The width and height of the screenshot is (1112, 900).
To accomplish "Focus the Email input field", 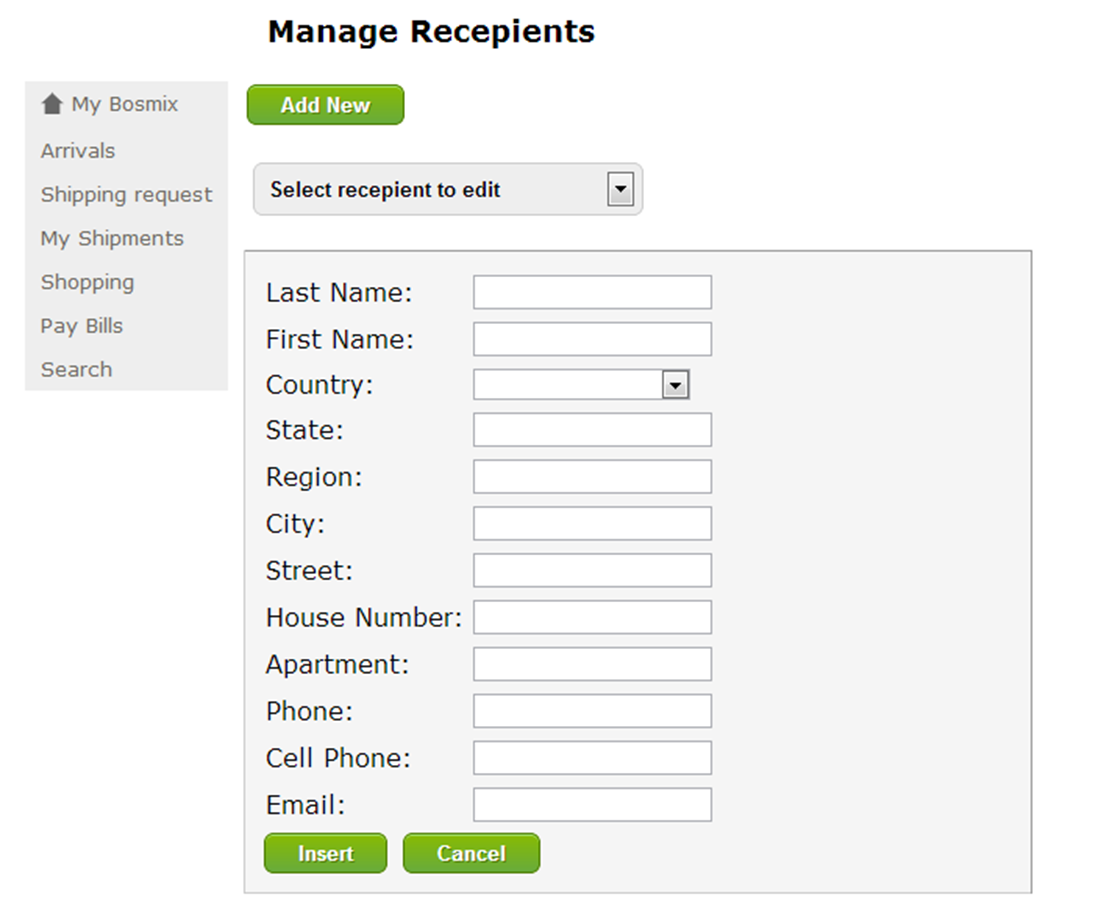I will coord(592,805).
